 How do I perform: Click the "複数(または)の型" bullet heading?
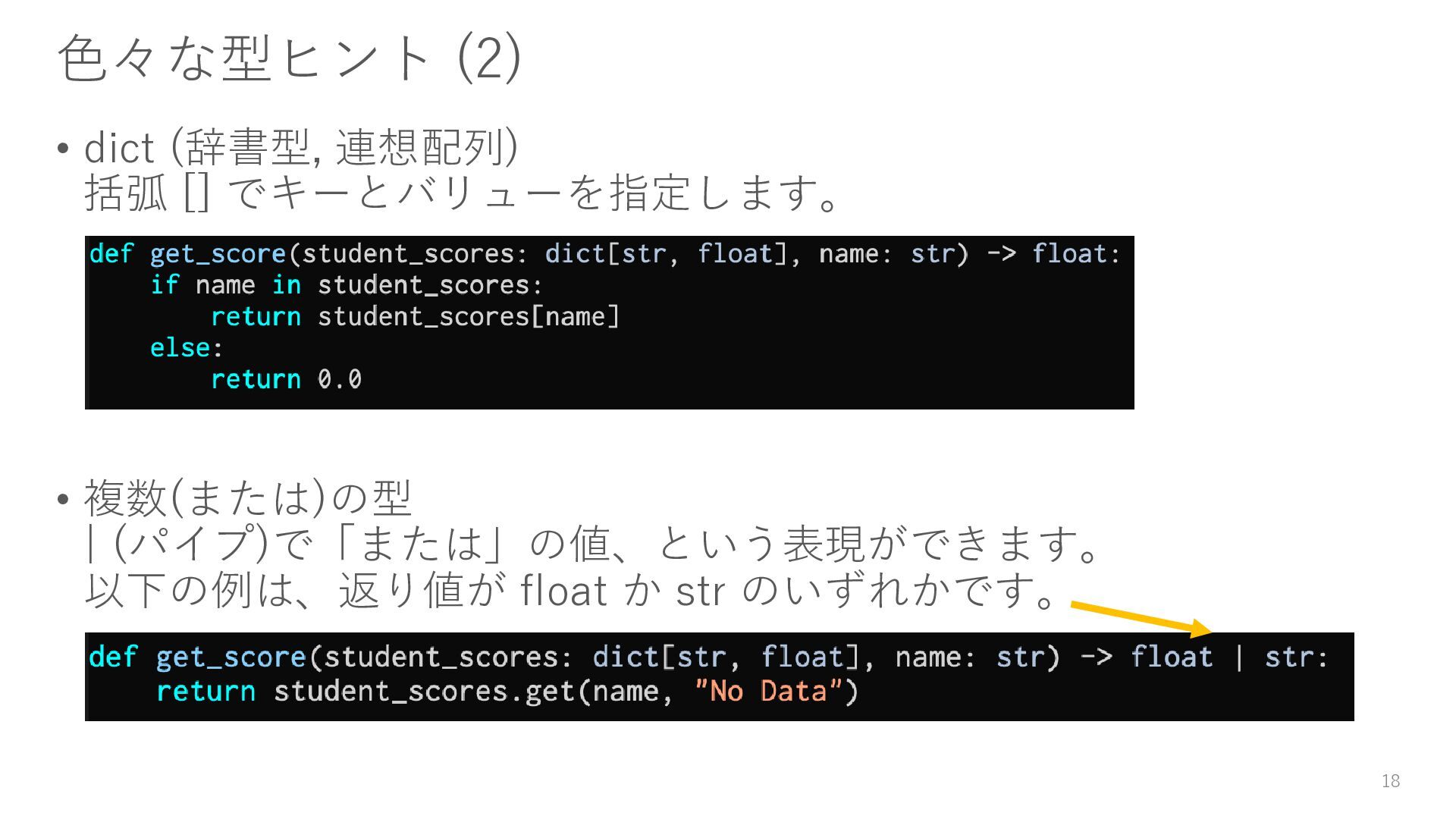[x=247, y=497]
